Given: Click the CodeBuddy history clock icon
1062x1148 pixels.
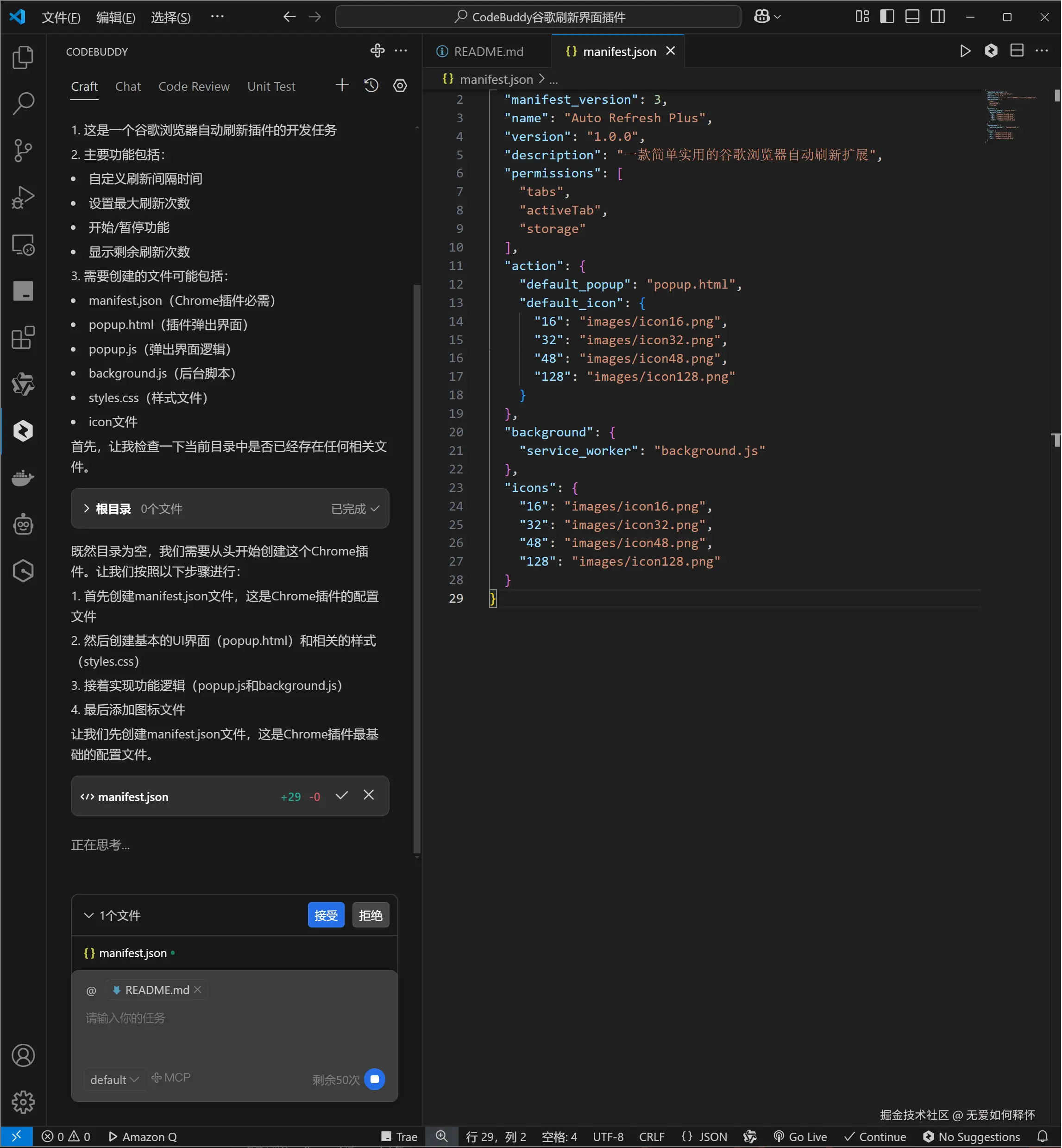Looking at the screenshot, I should click(x=371, y=86).
